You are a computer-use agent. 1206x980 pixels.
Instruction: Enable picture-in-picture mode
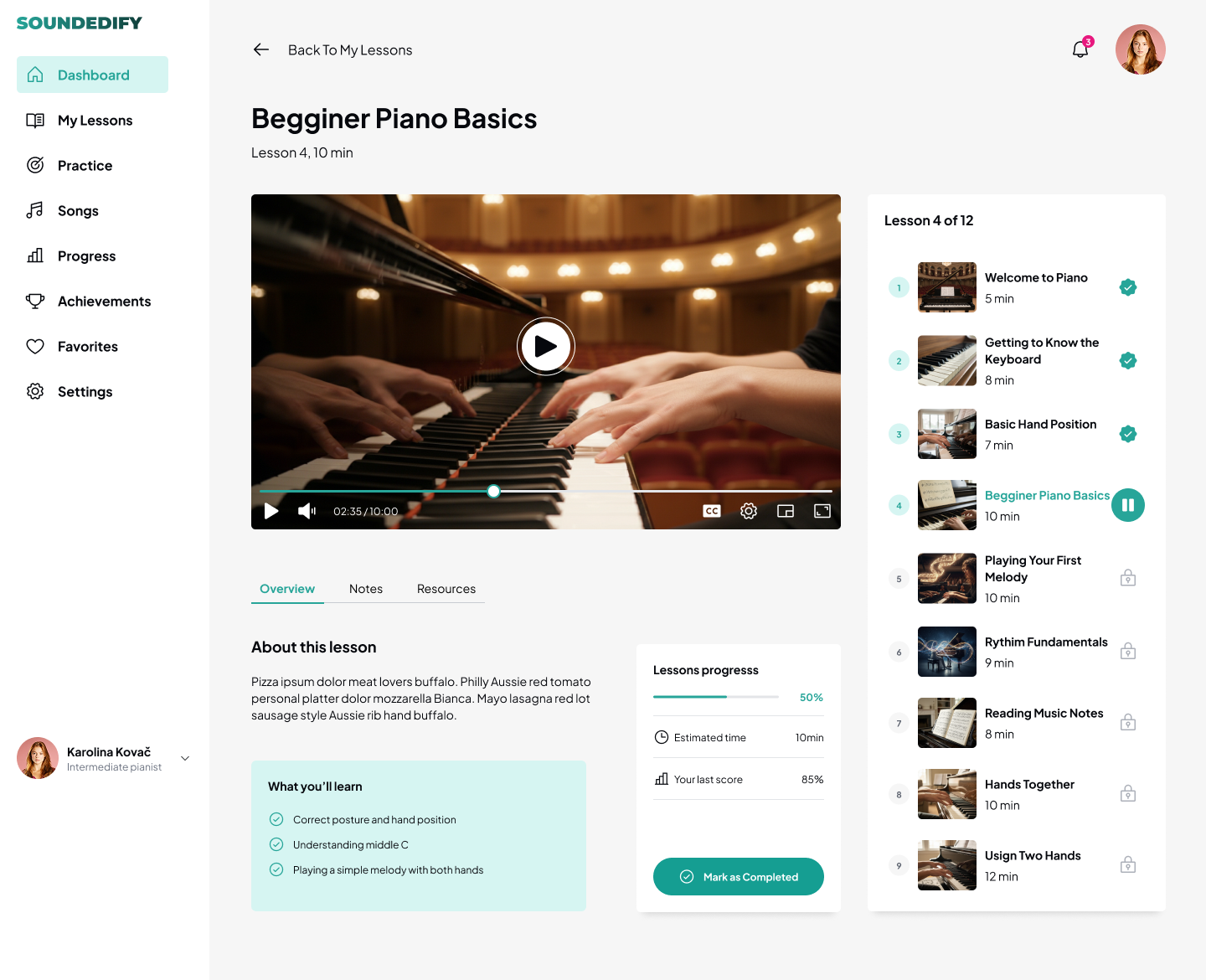click(x=786, y=511)
